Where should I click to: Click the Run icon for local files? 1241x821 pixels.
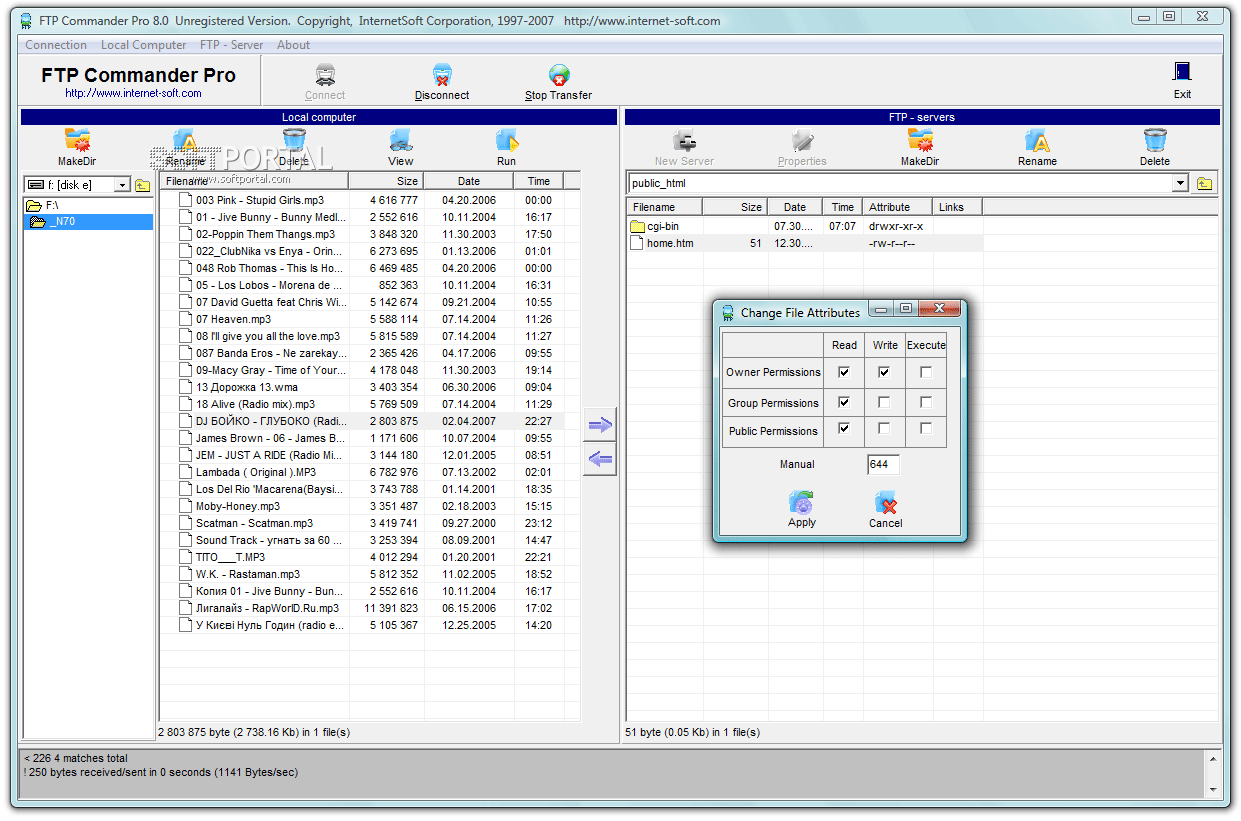point(507,140)
